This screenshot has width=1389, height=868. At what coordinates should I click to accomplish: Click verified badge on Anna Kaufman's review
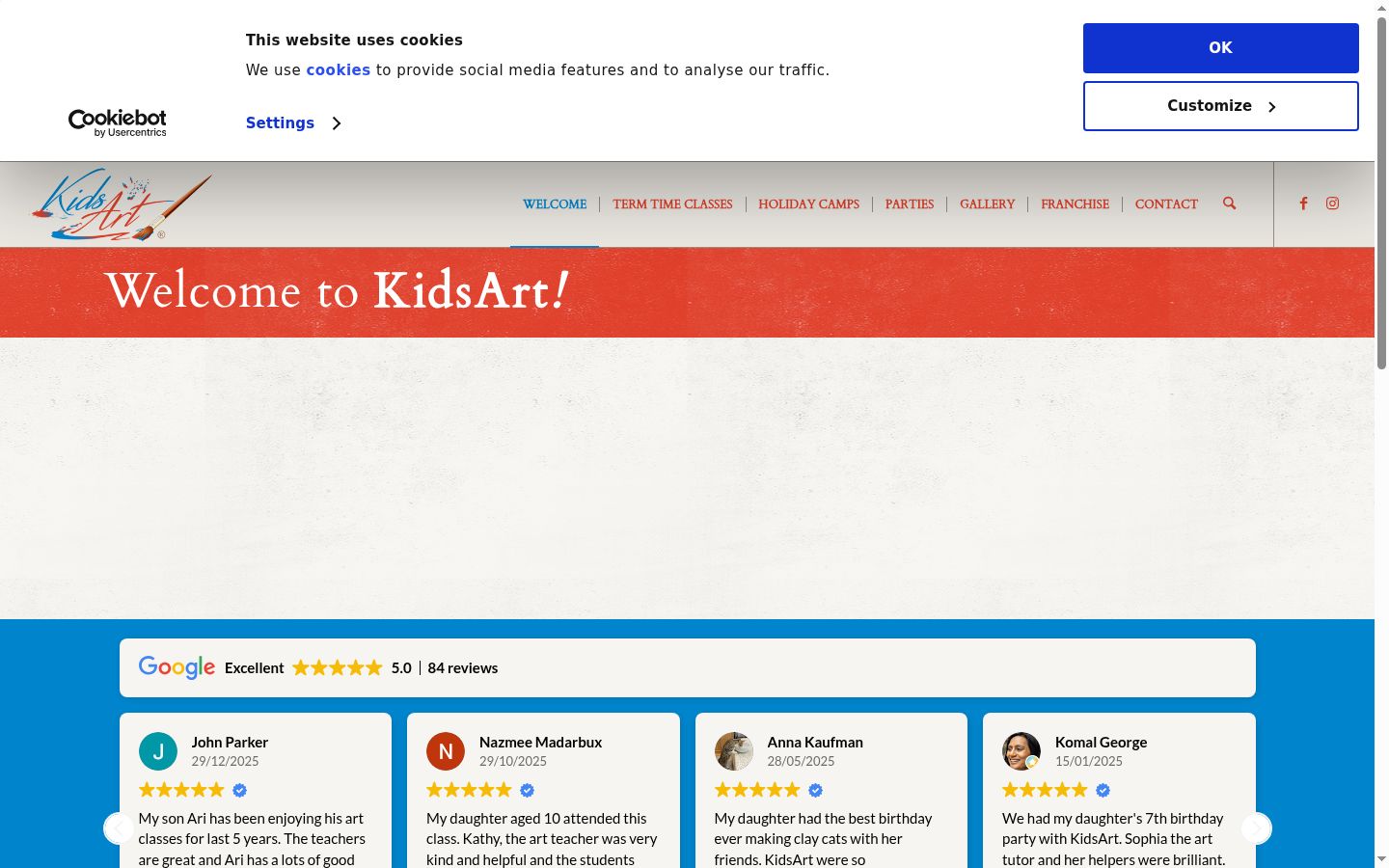[816, 791]
